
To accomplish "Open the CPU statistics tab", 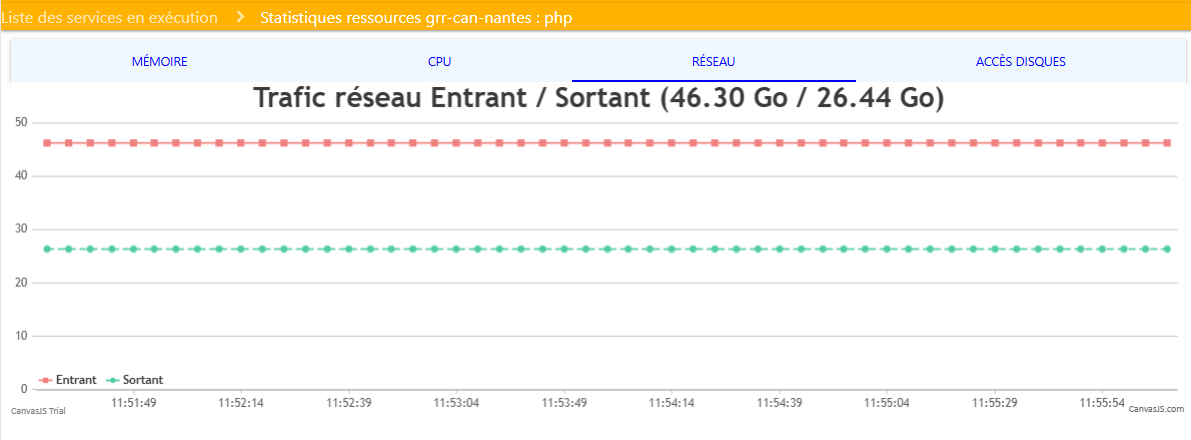I will (x=439, y=61).
